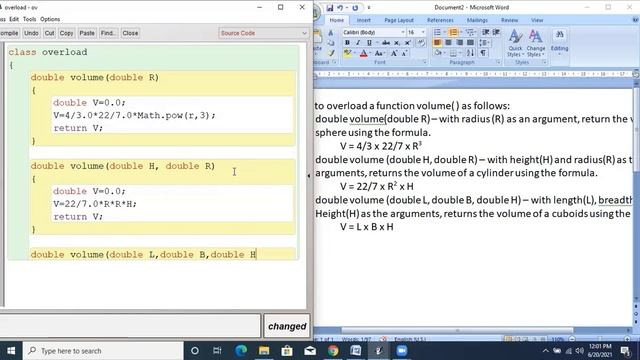This screenshot has height=360, width=640.
Task: Open font size 16 dropdown
Action: (x=423, y=32)
